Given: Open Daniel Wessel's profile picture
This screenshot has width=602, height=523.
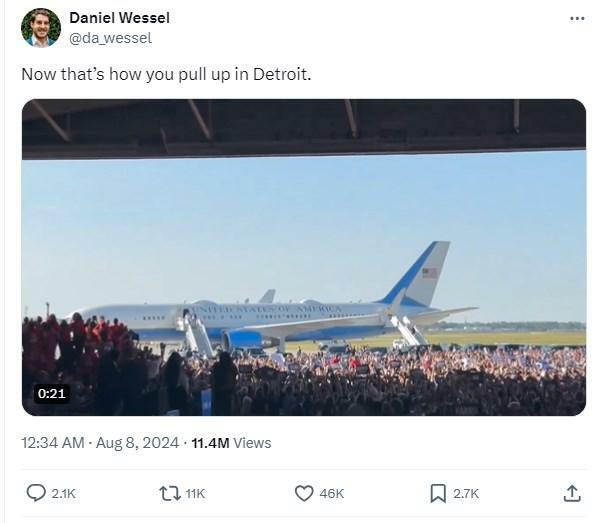Looking at the screenshot, I should pos(41,28).
